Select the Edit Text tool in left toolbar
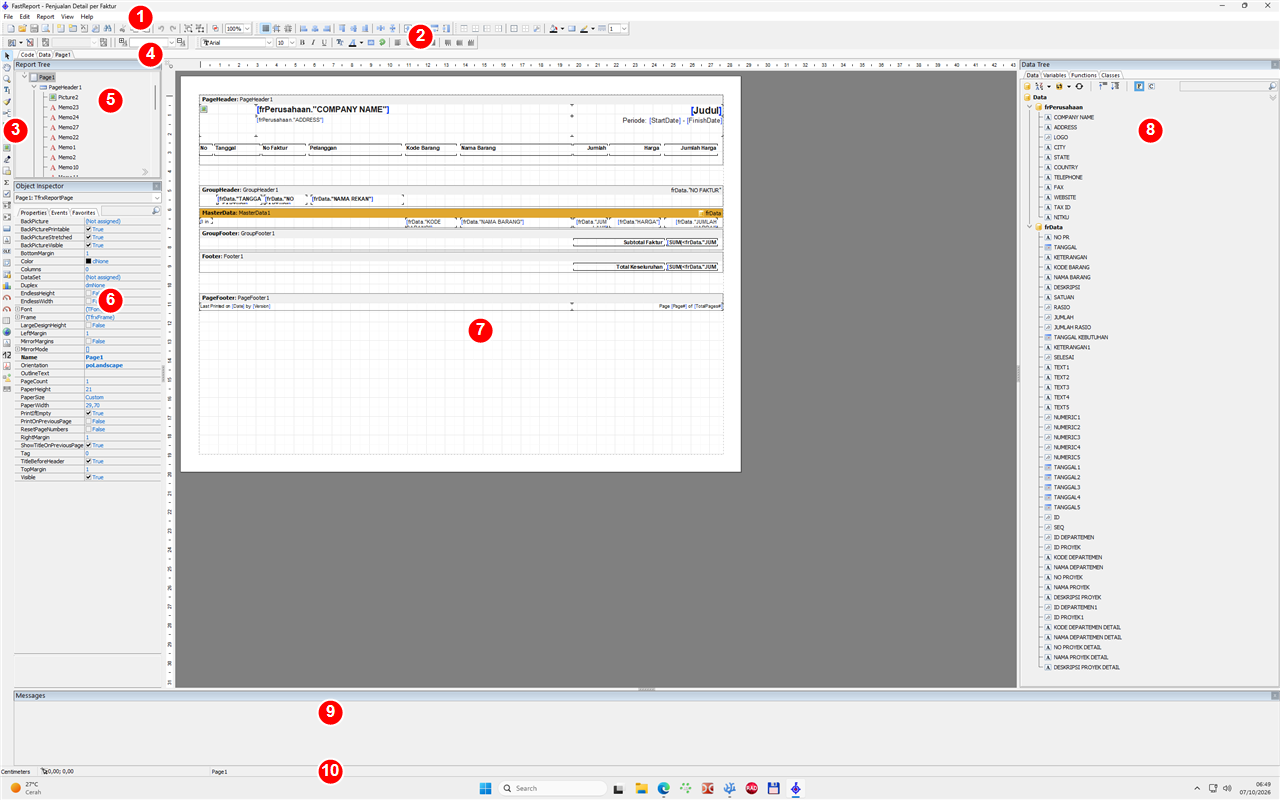The image size is (1280, 800). [7, 90]
